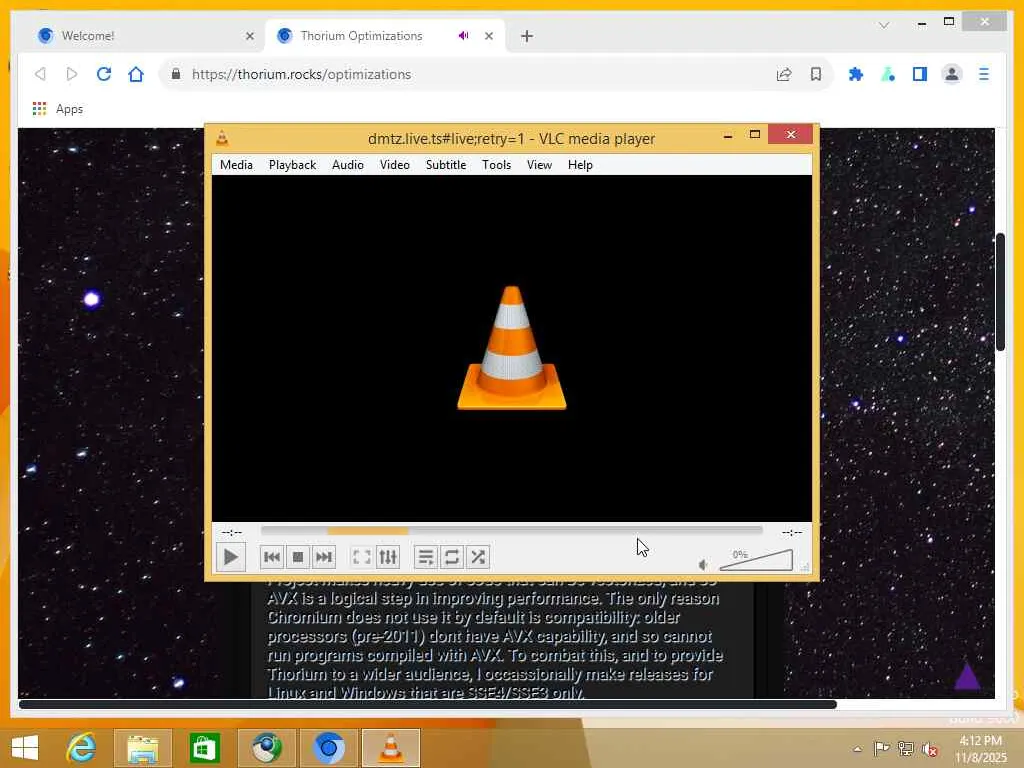
Task: Open the network status tray icon
Action: [906, 749]
